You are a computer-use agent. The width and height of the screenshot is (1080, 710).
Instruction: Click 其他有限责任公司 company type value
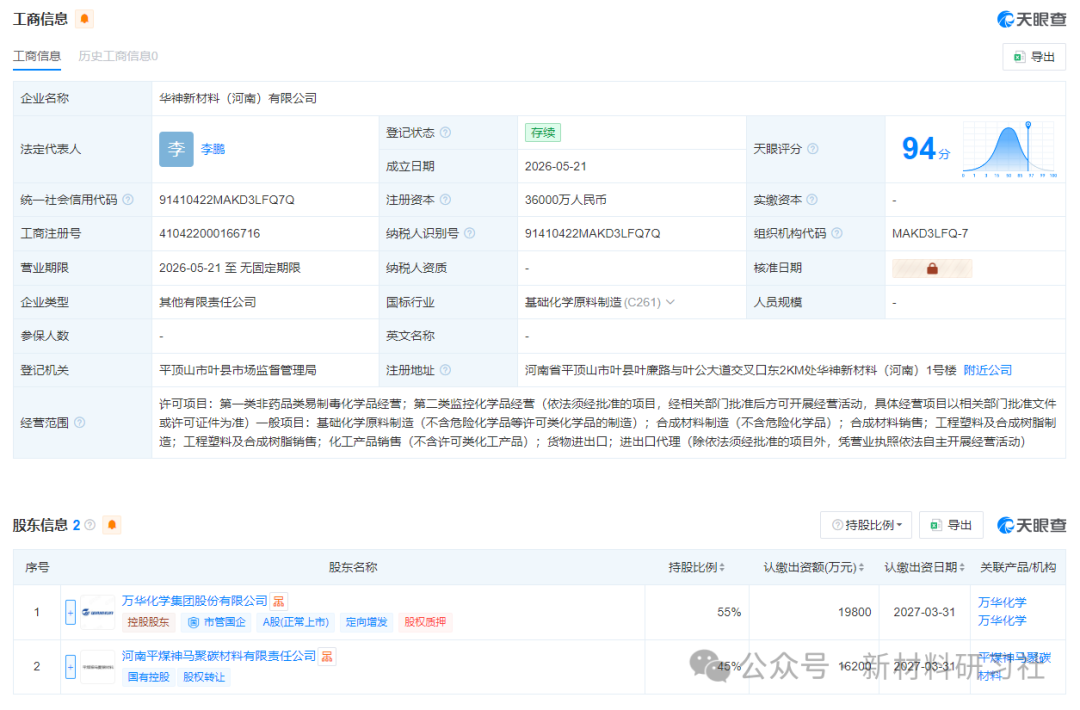(207, 302)
